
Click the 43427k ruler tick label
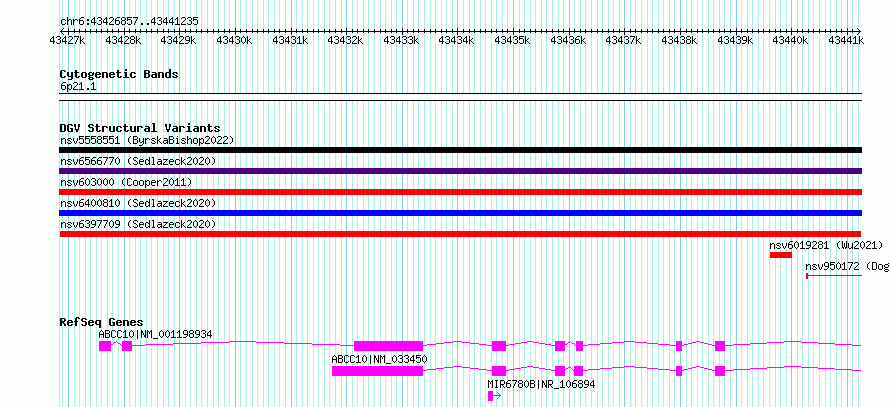click(68, 40)
